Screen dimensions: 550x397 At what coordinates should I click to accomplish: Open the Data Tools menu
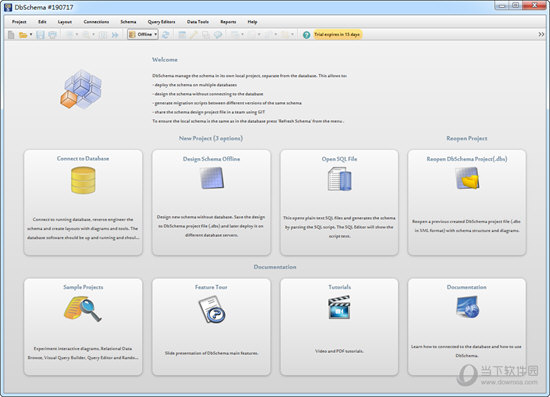click(x=197, y=22)
